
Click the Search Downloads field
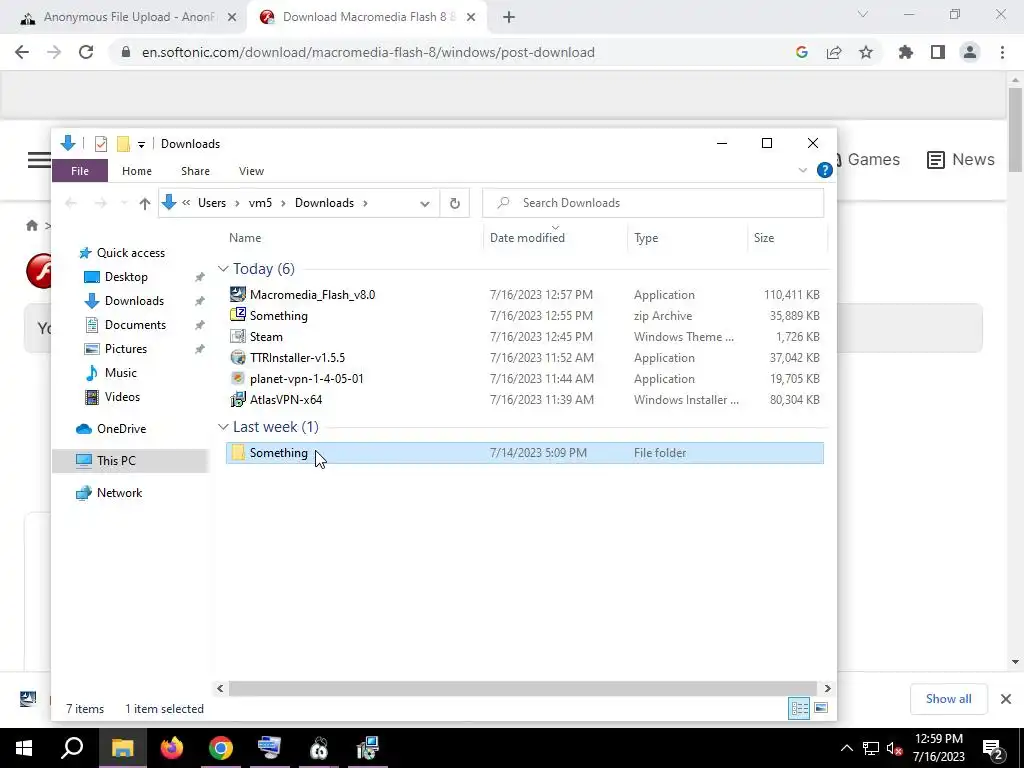coord(653,203)
